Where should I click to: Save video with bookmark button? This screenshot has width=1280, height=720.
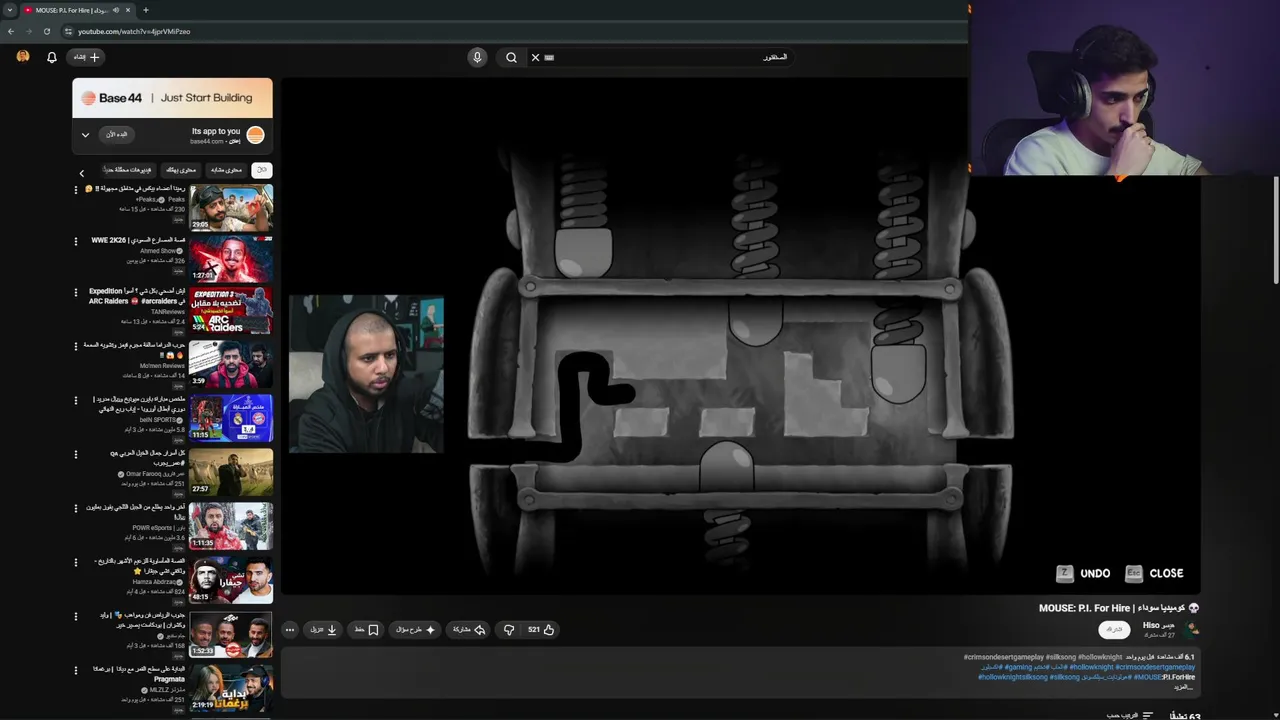366,630
